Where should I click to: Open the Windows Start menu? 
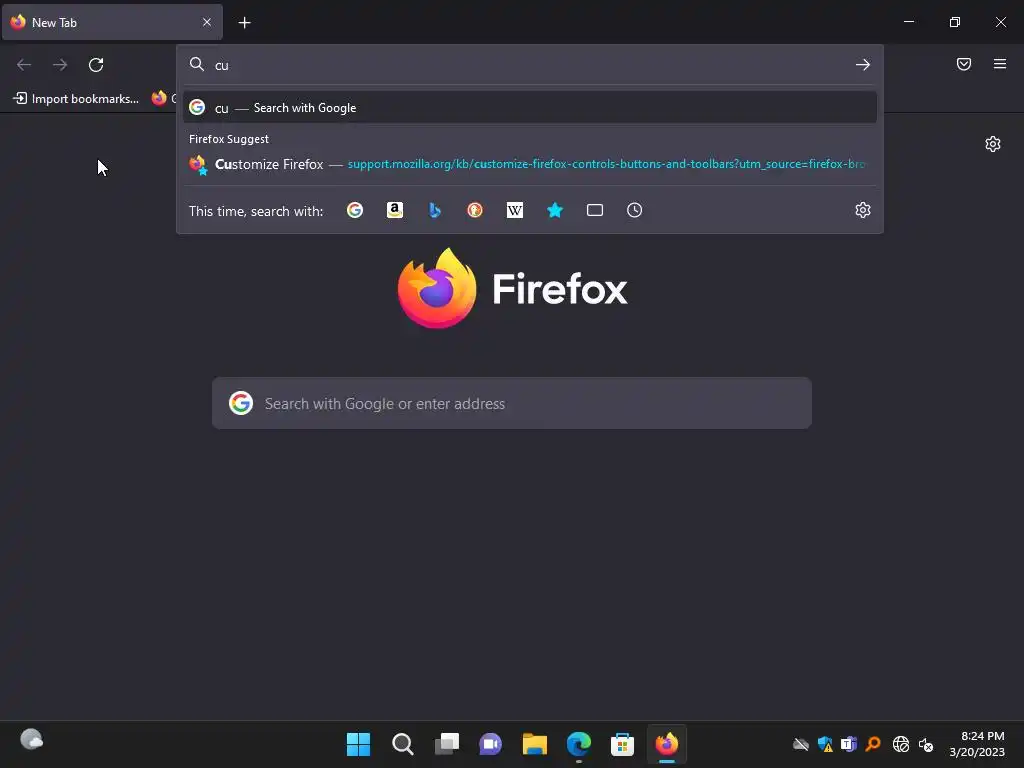358,744
